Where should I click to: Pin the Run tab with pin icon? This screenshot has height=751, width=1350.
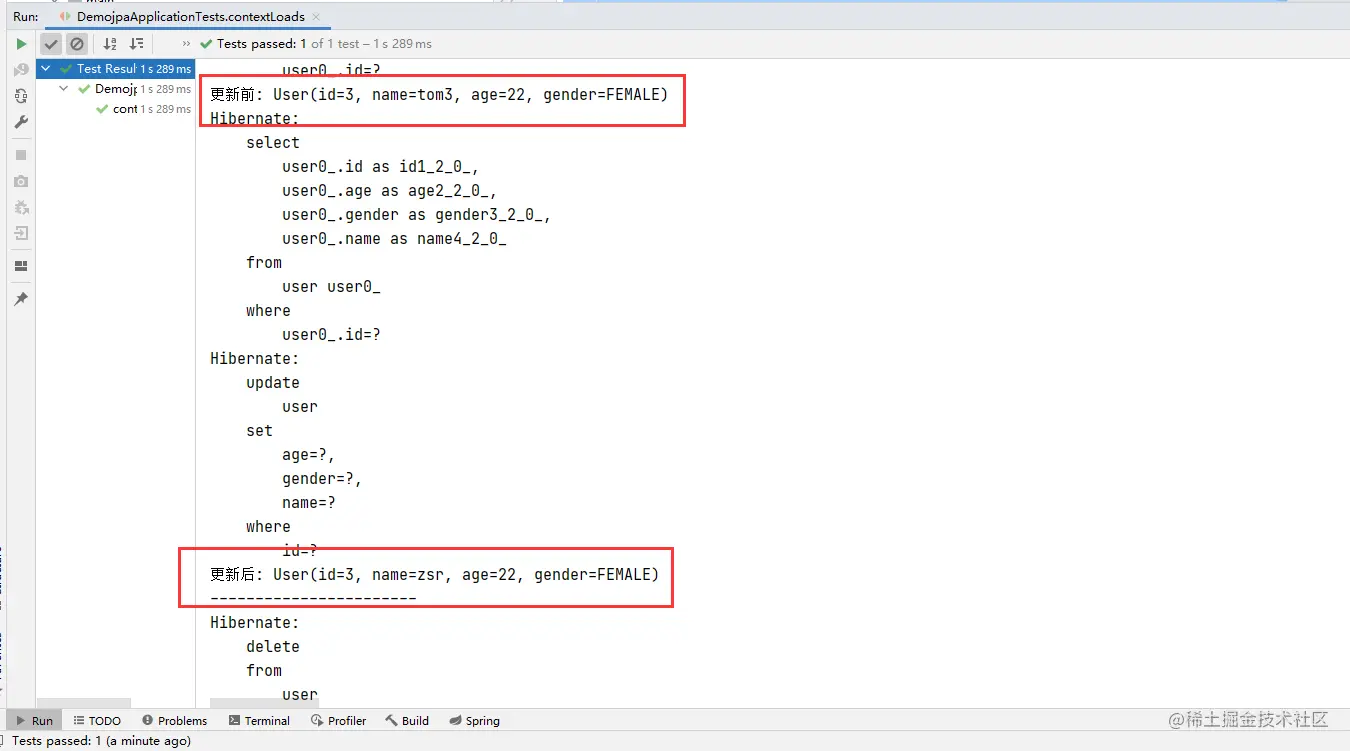(x=21, y=299)
